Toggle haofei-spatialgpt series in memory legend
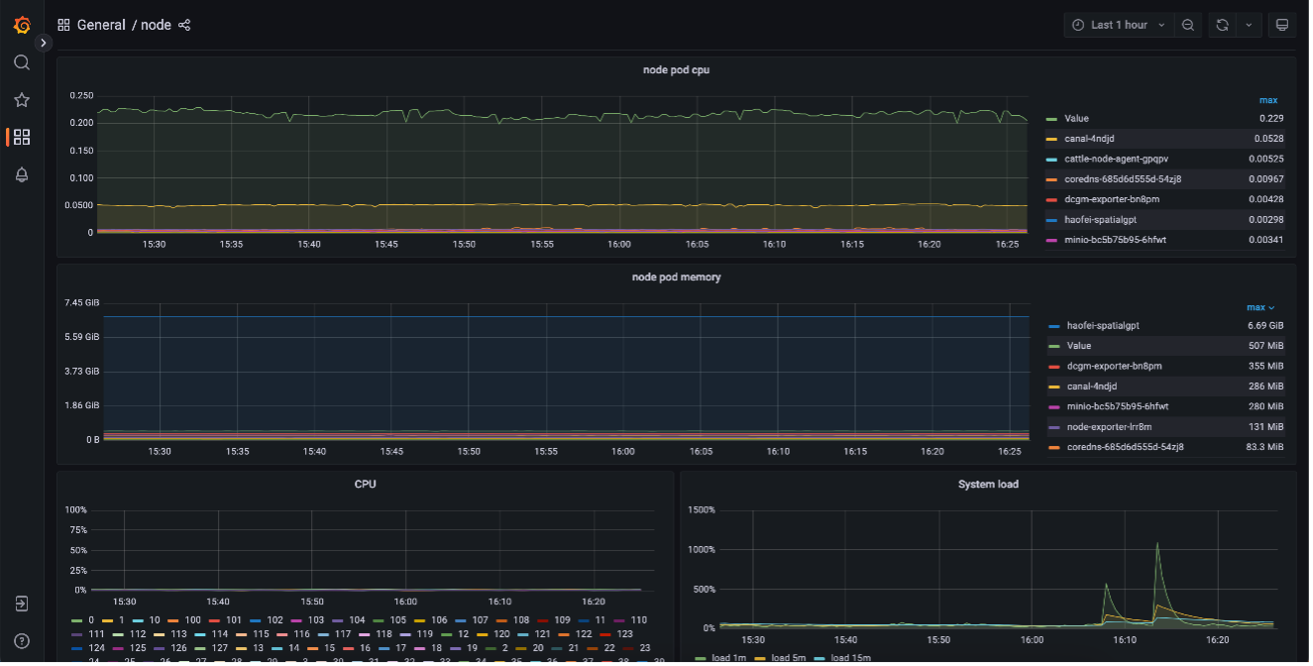This screenshot has height=666, width=1313. click(1102, 326)
